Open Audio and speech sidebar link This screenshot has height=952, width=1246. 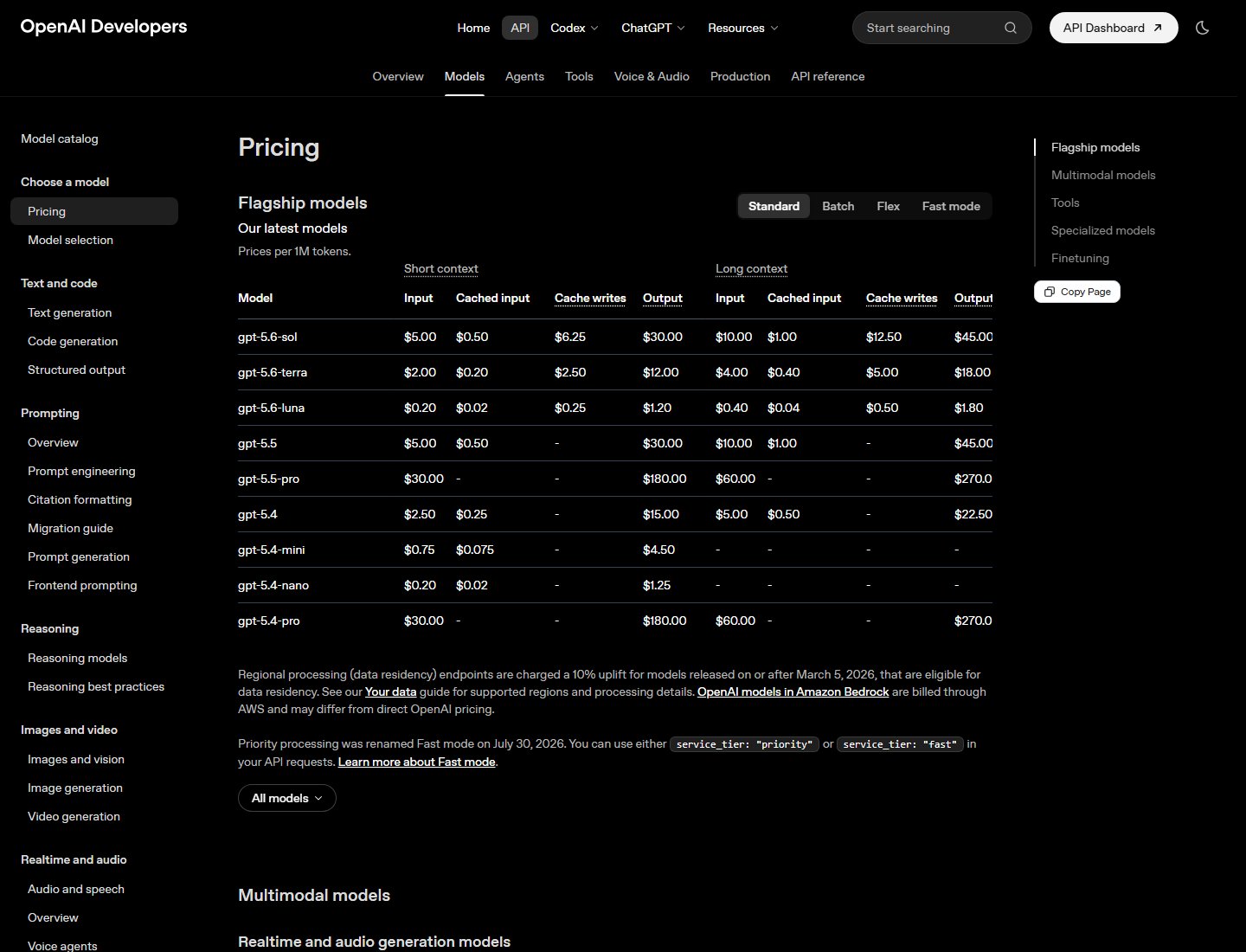point(76,889)
